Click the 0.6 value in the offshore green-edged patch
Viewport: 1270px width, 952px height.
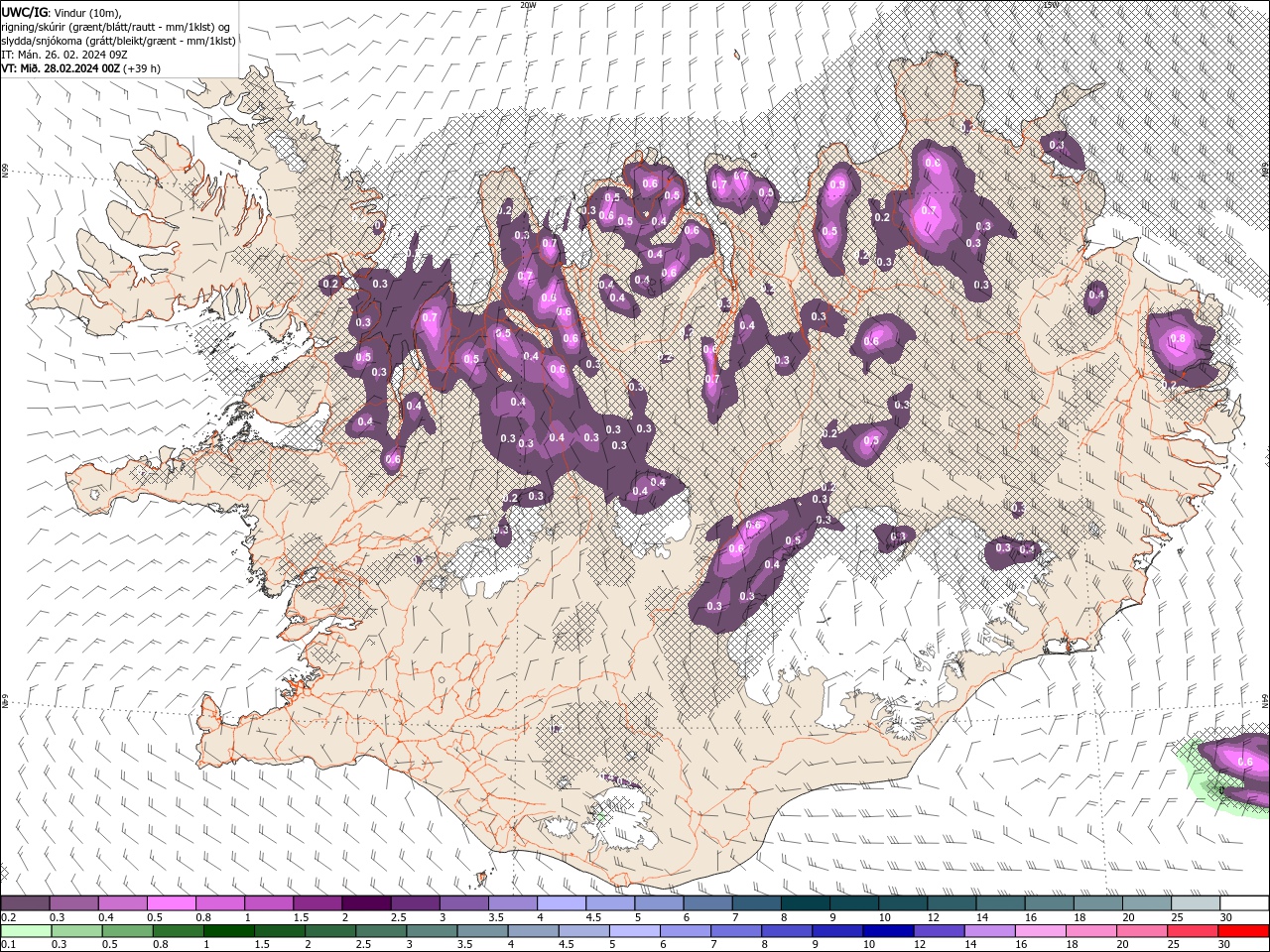click(1246, 762)
